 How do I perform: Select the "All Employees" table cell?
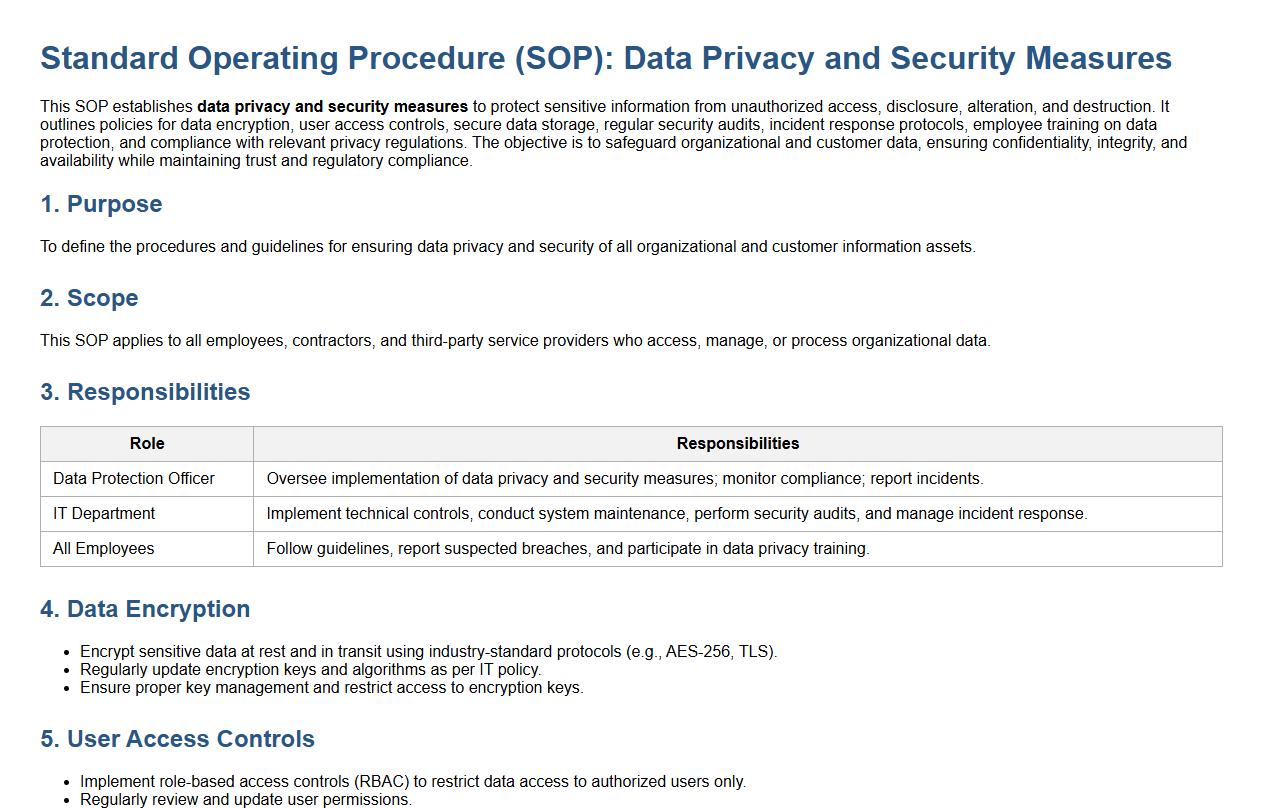(104, 549)
